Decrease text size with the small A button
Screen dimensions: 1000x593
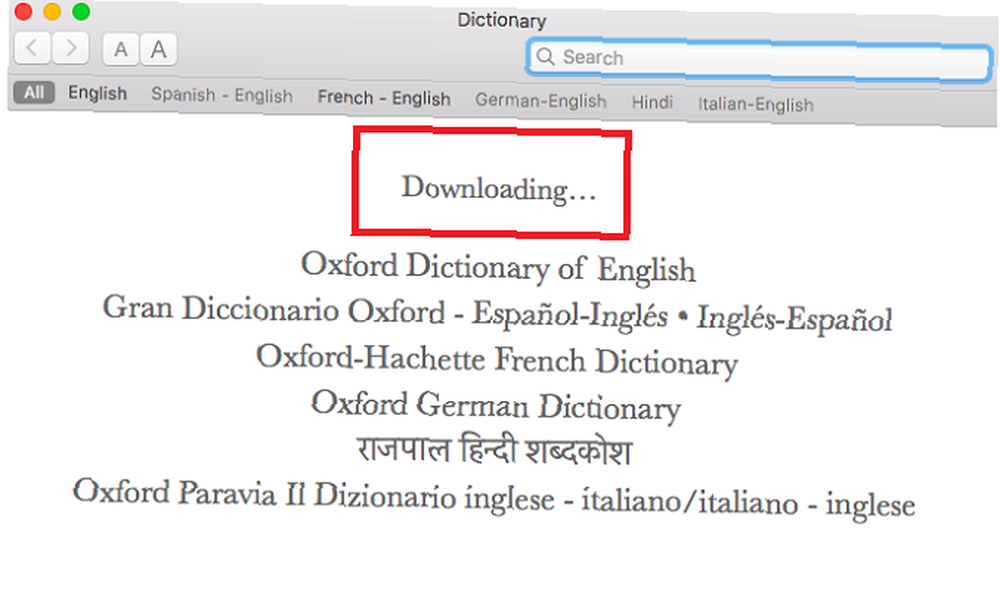(x=121, y=49)
